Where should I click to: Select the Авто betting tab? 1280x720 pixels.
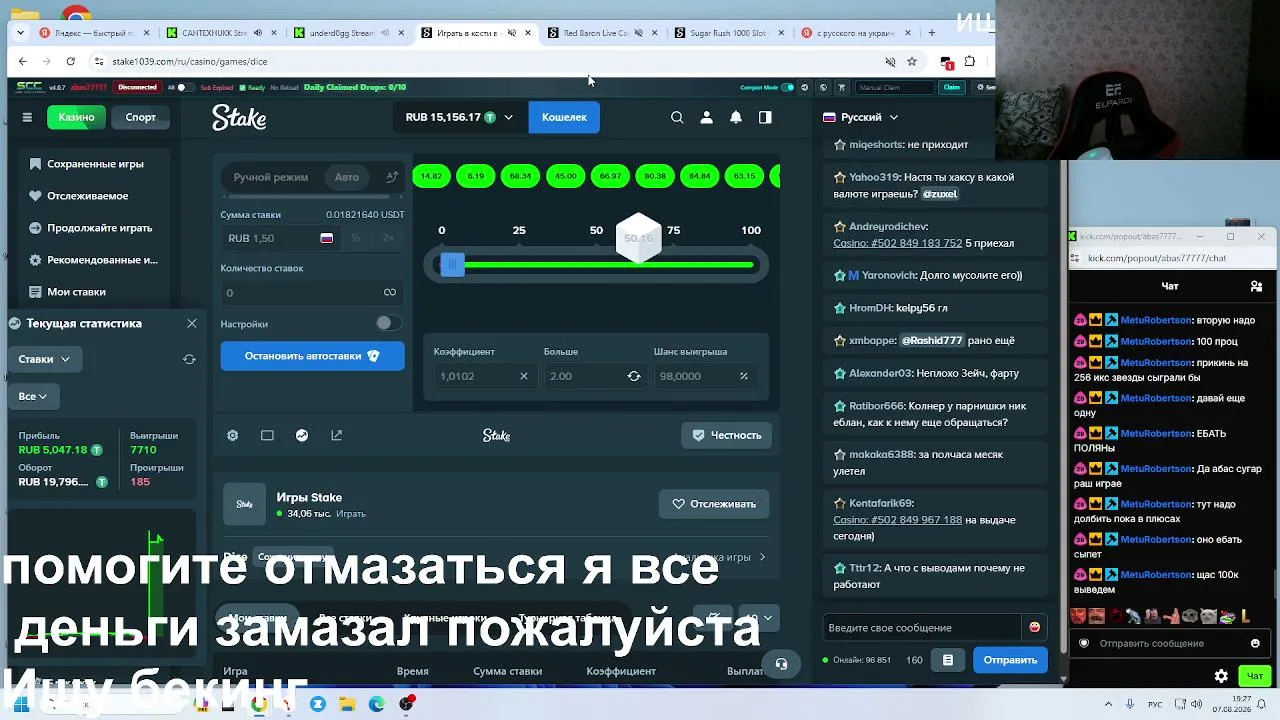coord(347,177)
